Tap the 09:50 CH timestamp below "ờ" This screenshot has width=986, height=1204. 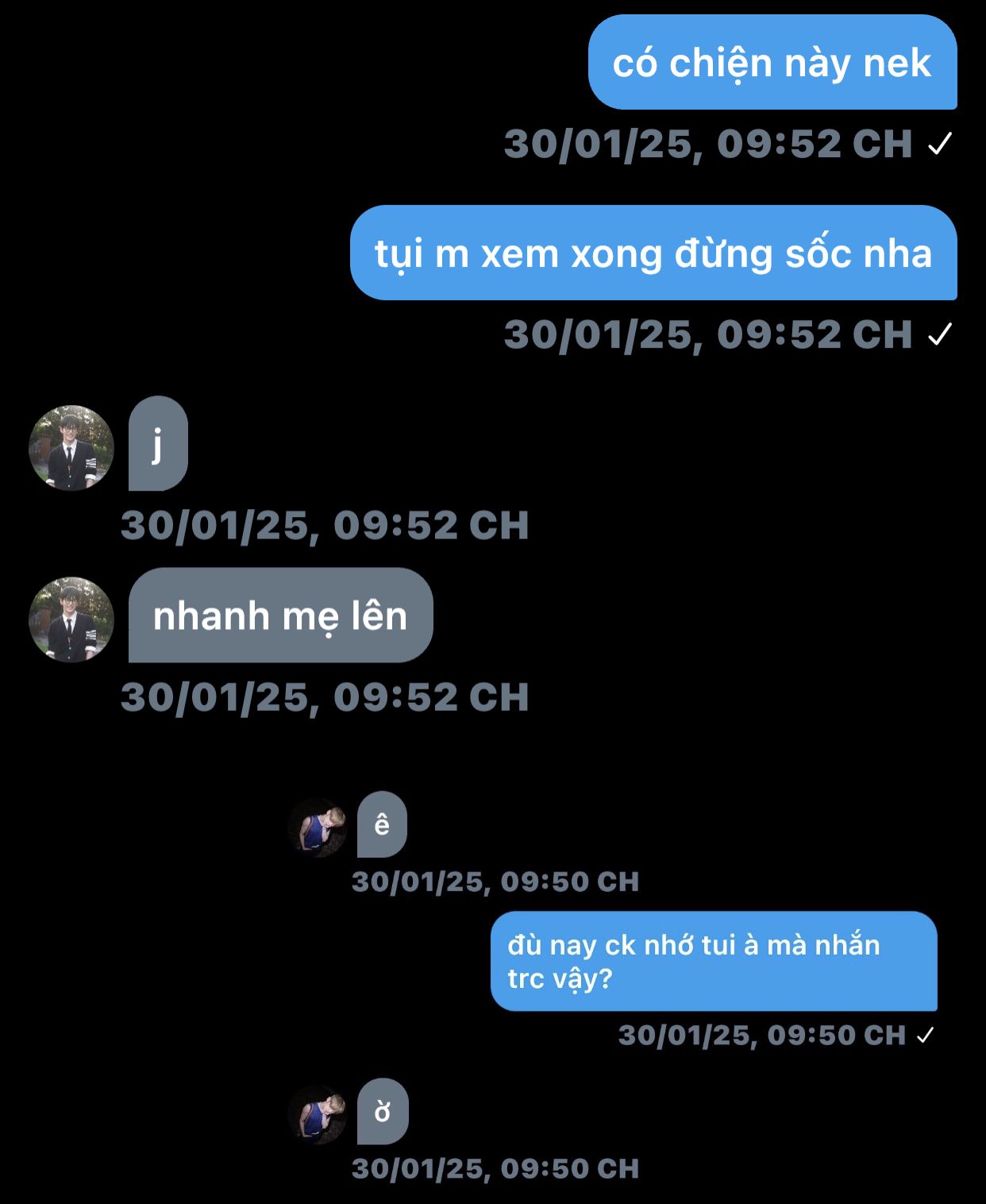coord(495,1168)
